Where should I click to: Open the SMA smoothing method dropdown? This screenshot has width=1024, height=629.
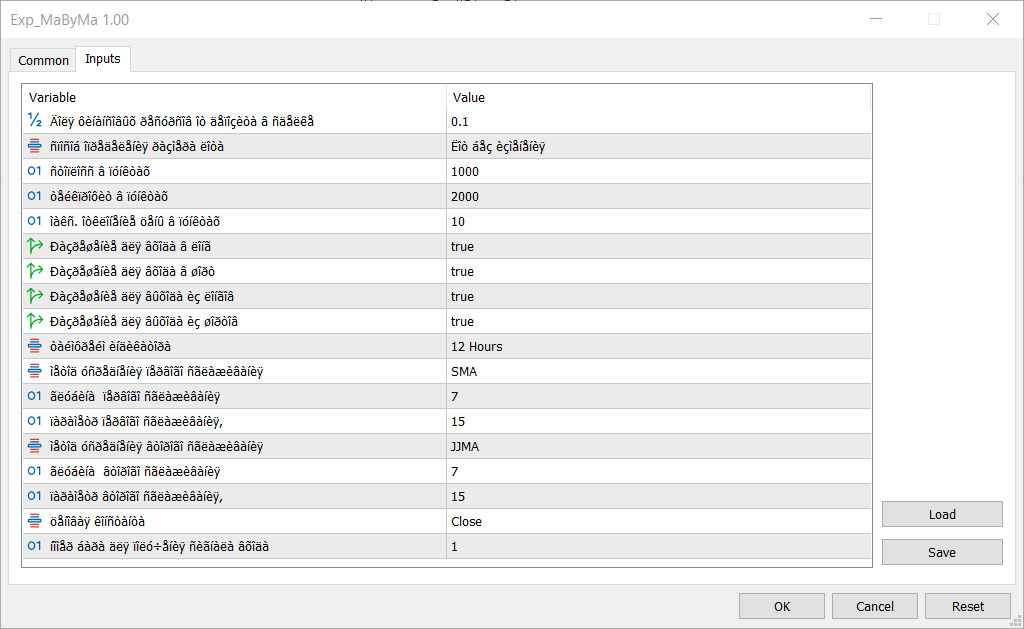click(658, 371)
